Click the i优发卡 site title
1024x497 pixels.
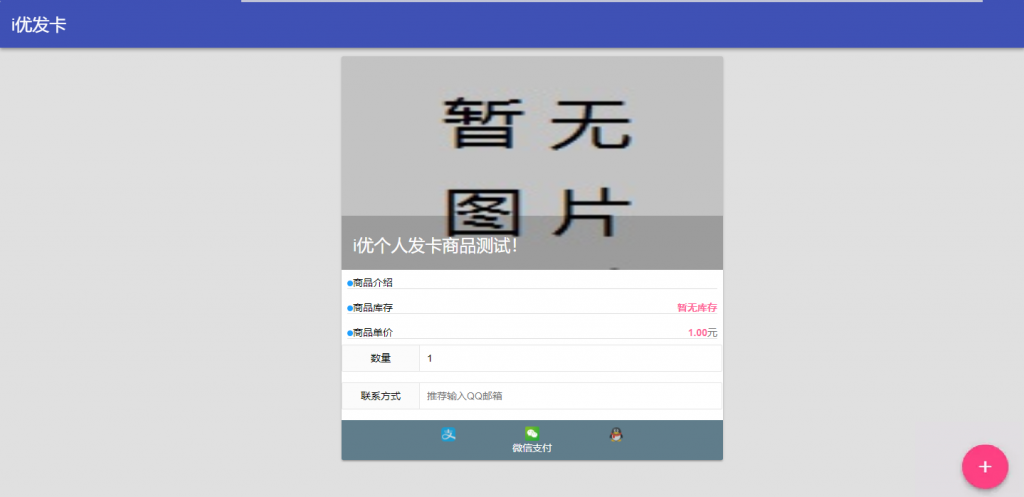pos(39,25)
